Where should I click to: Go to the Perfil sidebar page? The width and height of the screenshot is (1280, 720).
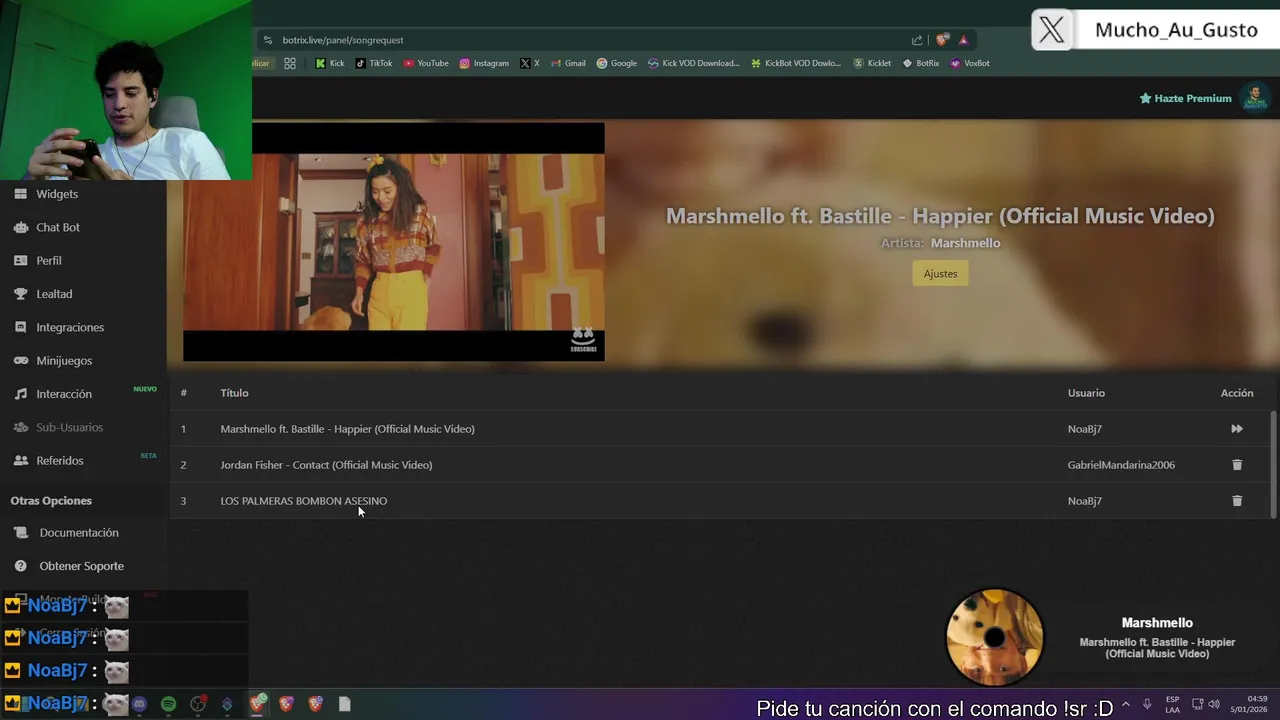pos(49,260)
